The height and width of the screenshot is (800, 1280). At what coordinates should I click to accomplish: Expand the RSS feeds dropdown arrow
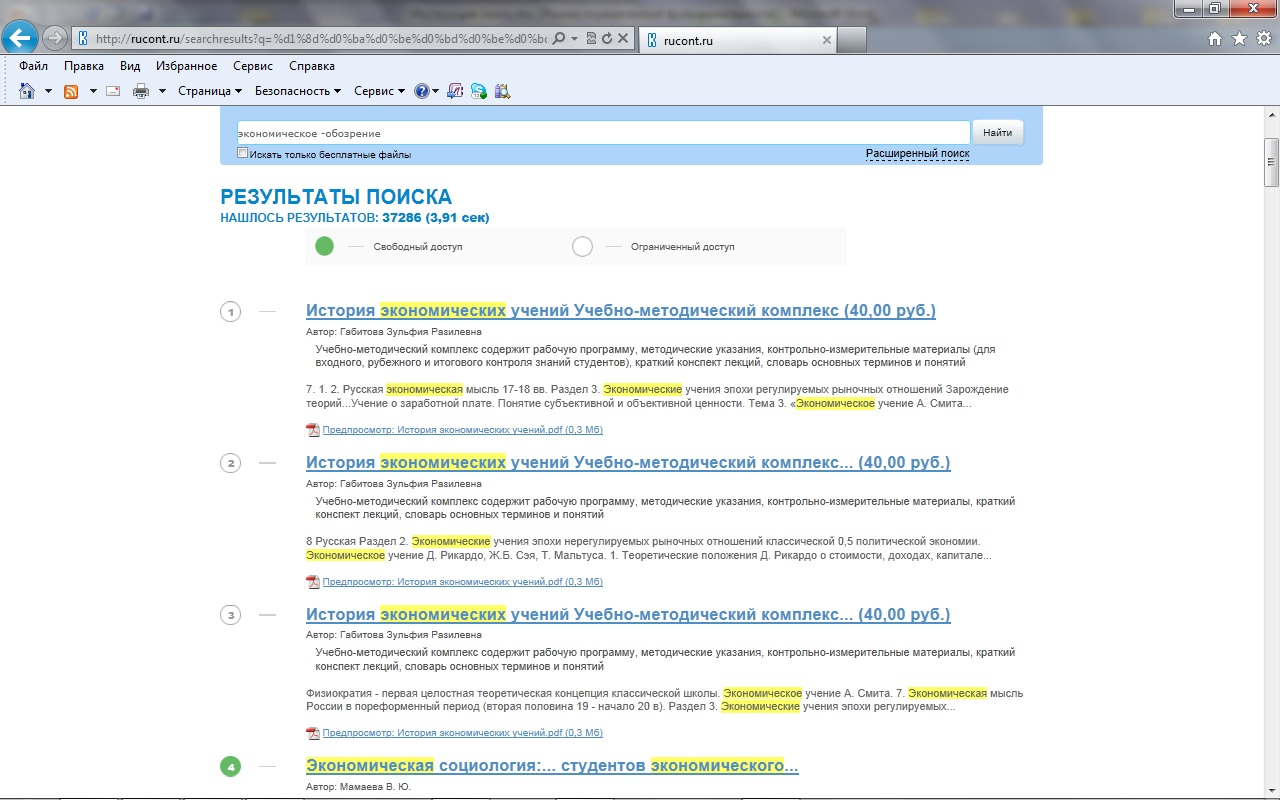(x=93, y=91)
